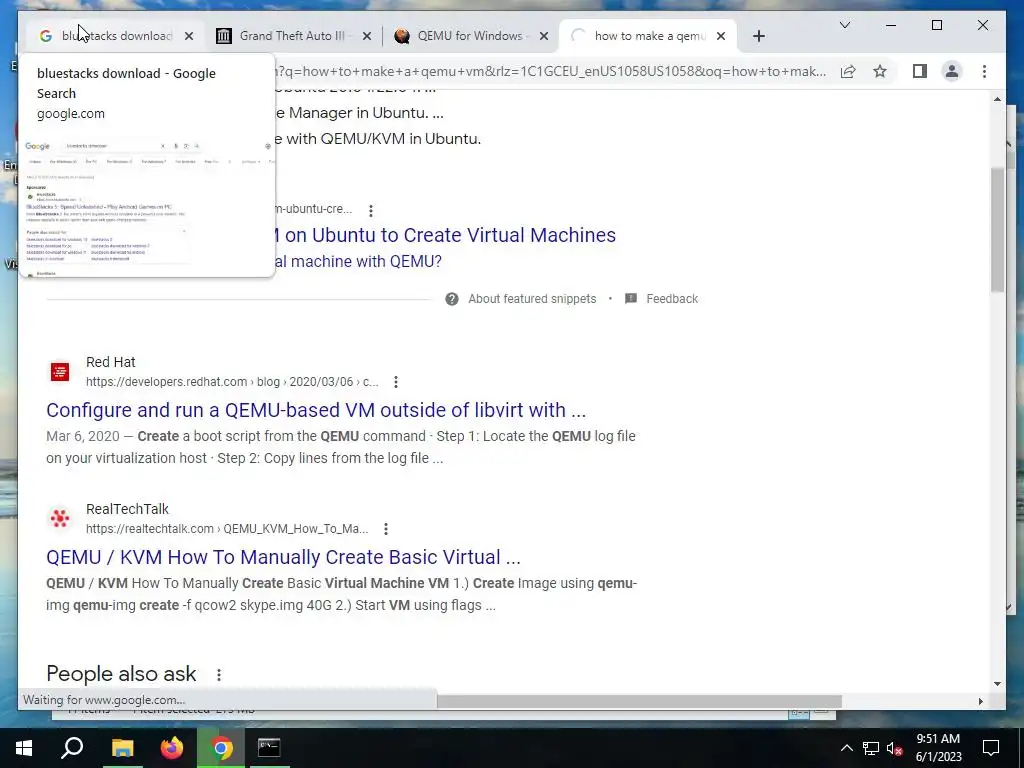Open QEMU / KVM How To Manually Create link
1024x768 pixels.
click(283, 557)
